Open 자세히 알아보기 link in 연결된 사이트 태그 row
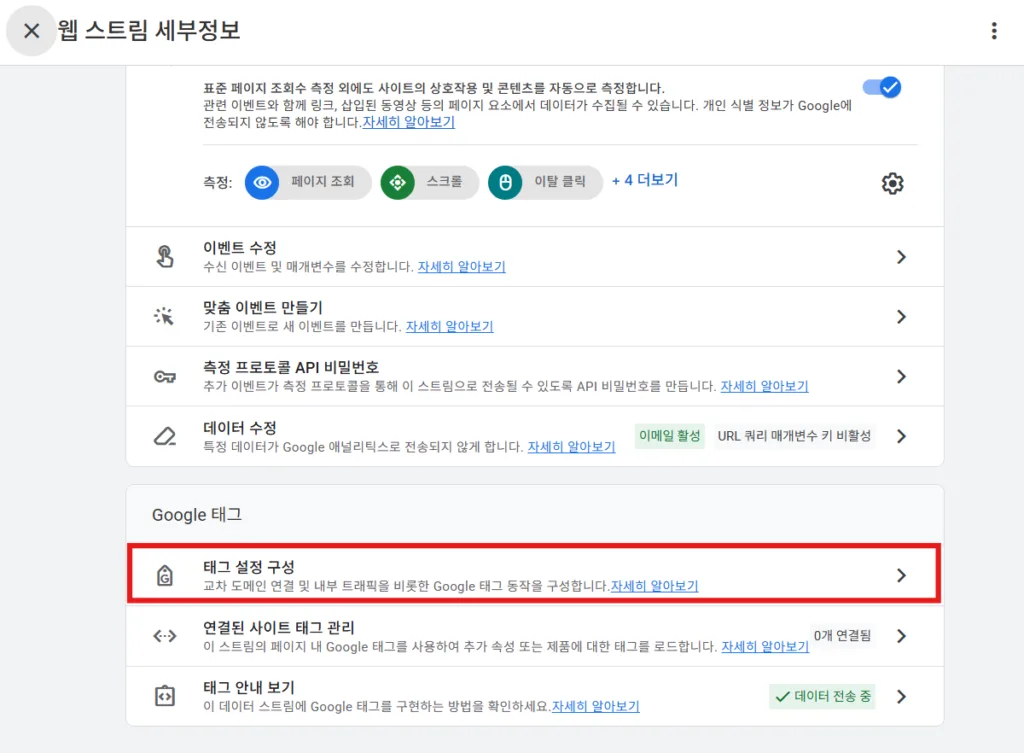 pyautogui.click(x=765, y=647)
